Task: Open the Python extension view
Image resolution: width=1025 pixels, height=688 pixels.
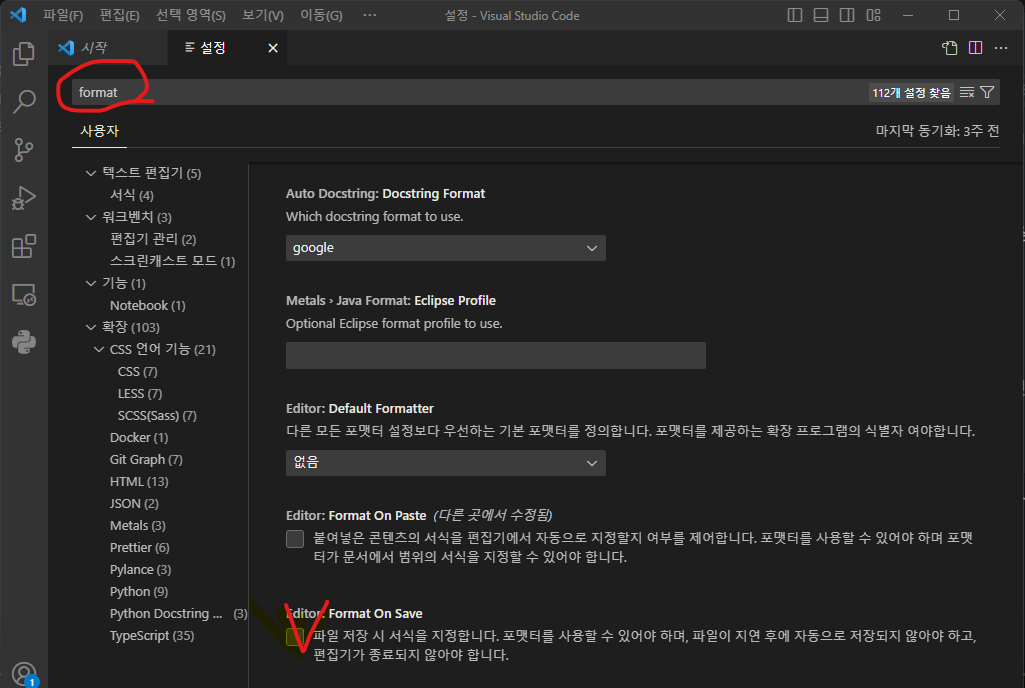Action: [x=24, y=342]
